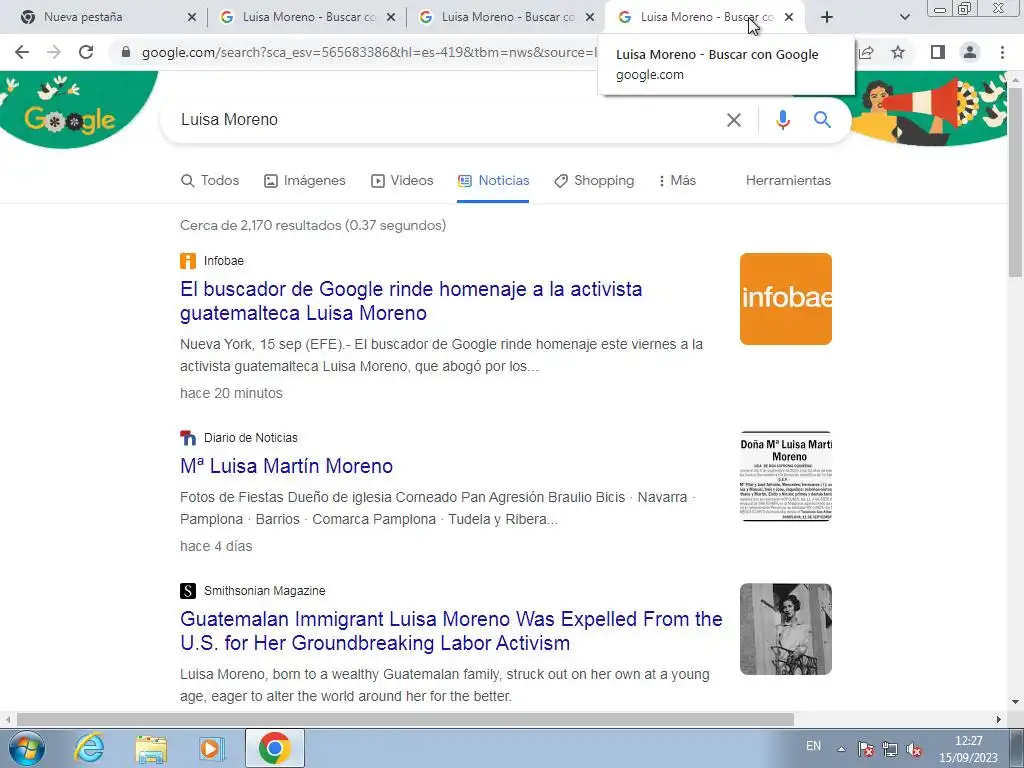Open Windows Media Player from taskbar
The image size is (1024, 768).
point(212,748)
